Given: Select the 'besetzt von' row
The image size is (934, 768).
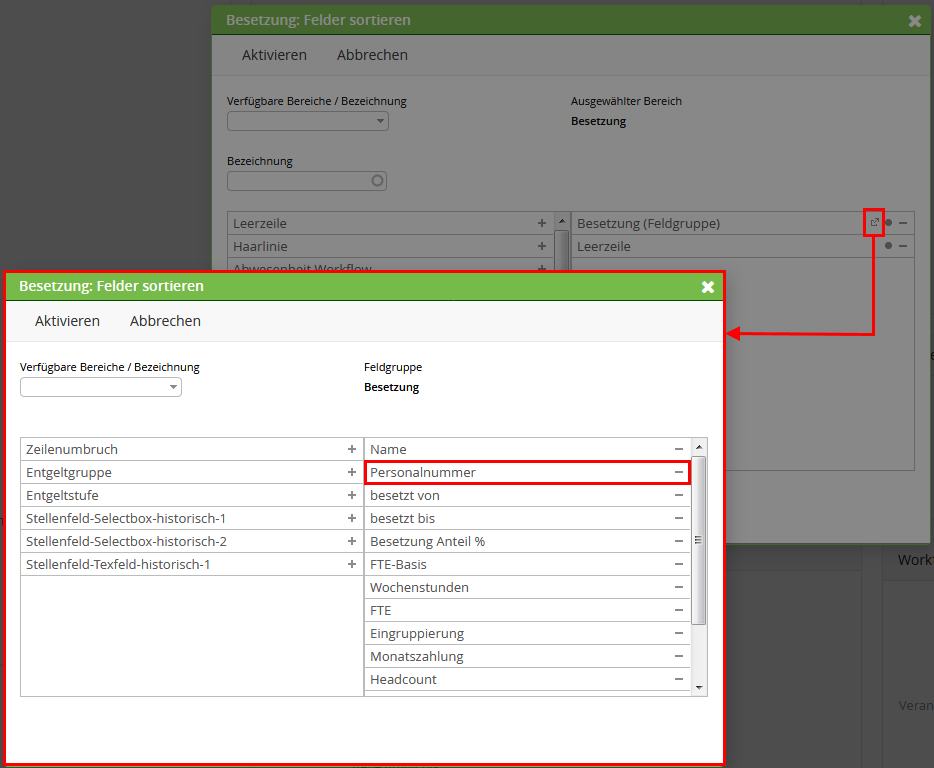Looking at the screenshot, I should (x=527, y=495).
